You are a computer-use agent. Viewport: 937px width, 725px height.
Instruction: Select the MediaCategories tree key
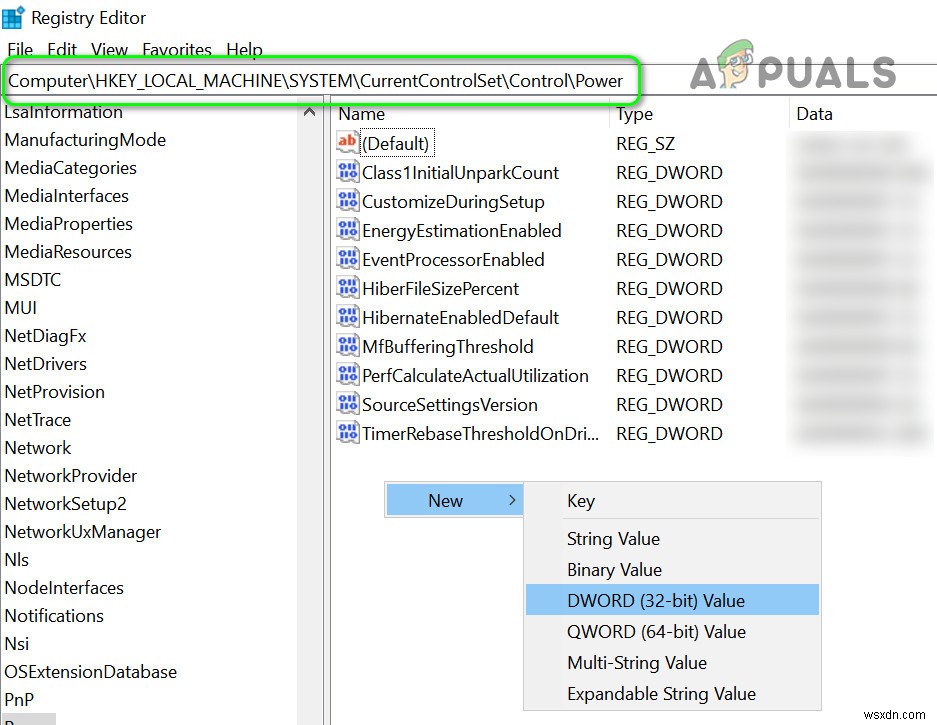[71, 168]
